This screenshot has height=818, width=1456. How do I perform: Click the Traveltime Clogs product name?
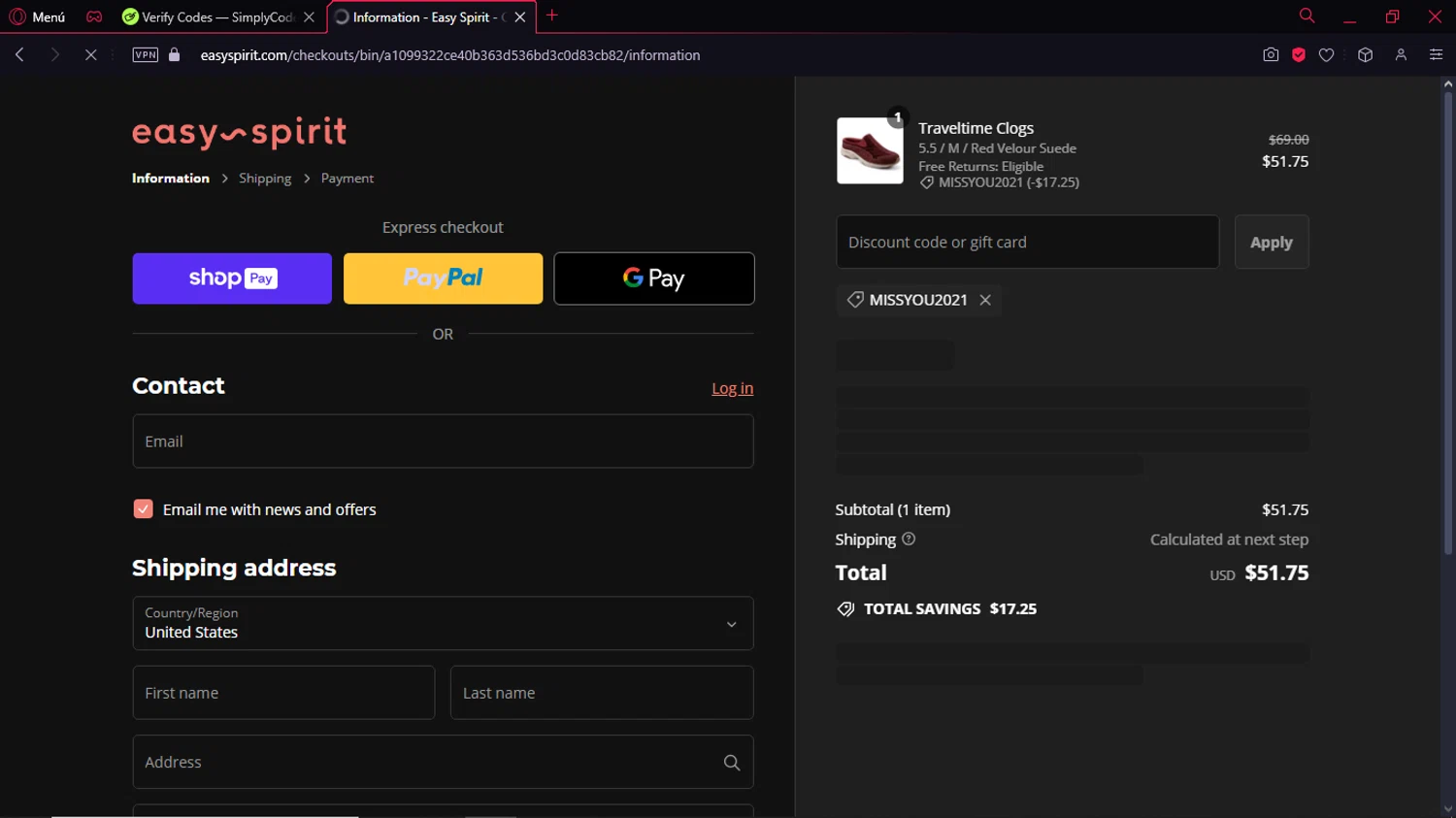pos(976,128)
